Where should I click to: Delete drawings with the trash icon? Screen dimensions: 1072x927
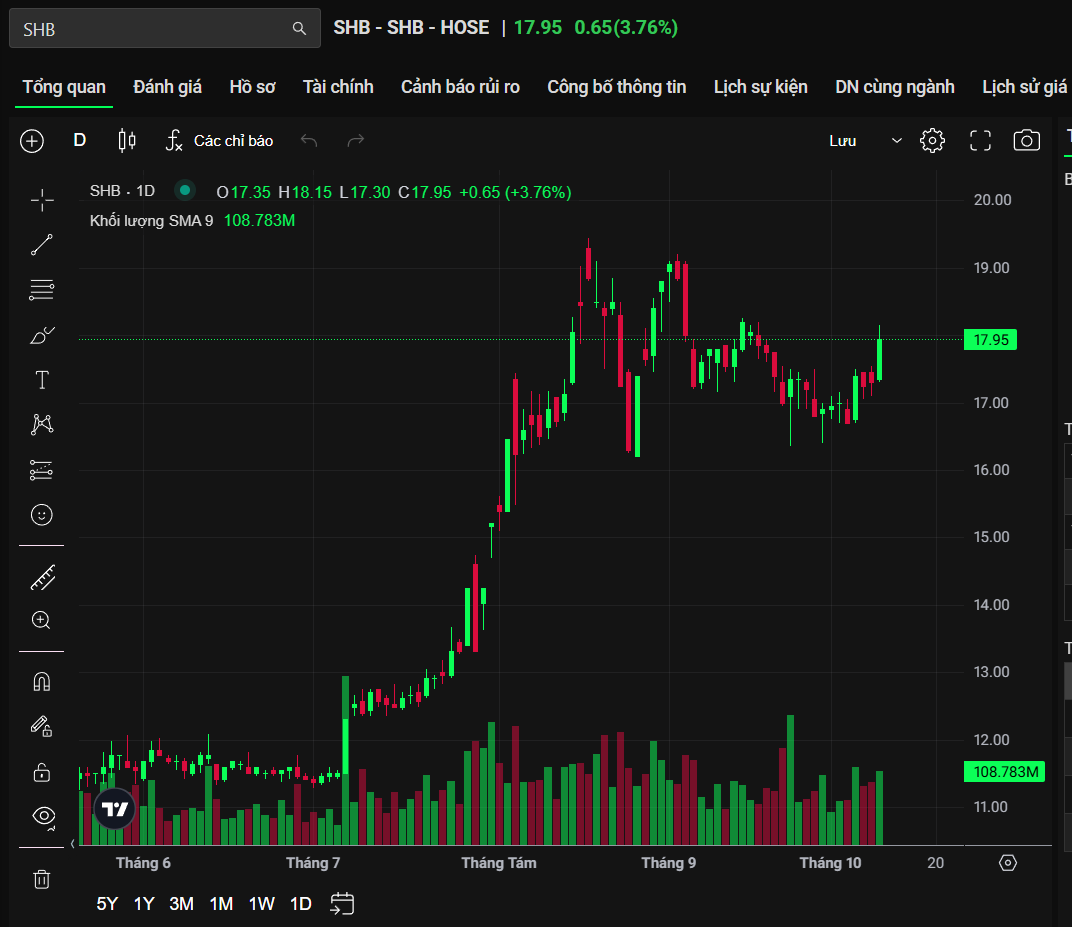42,879
